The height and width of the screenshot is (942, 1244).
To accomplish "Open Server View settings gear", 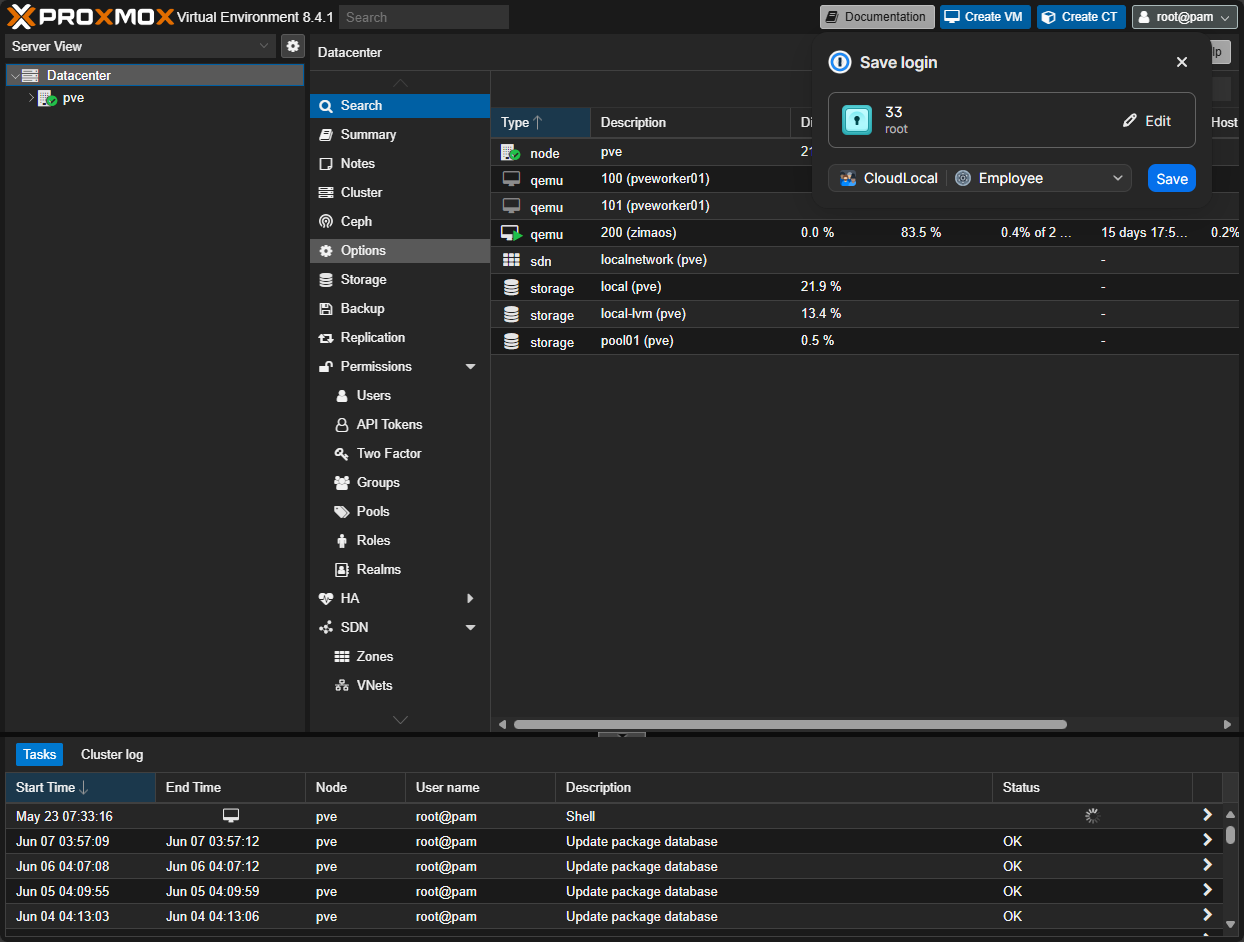I will 292,46.
